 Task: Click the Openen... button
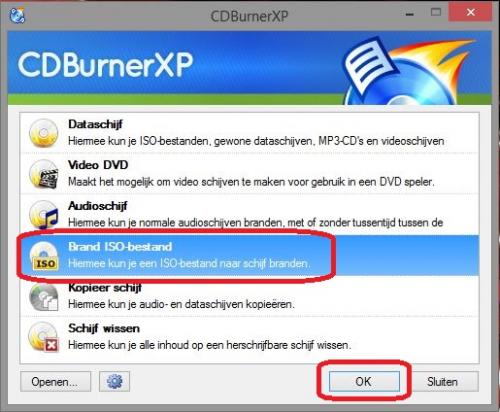[x=55, y=381]
